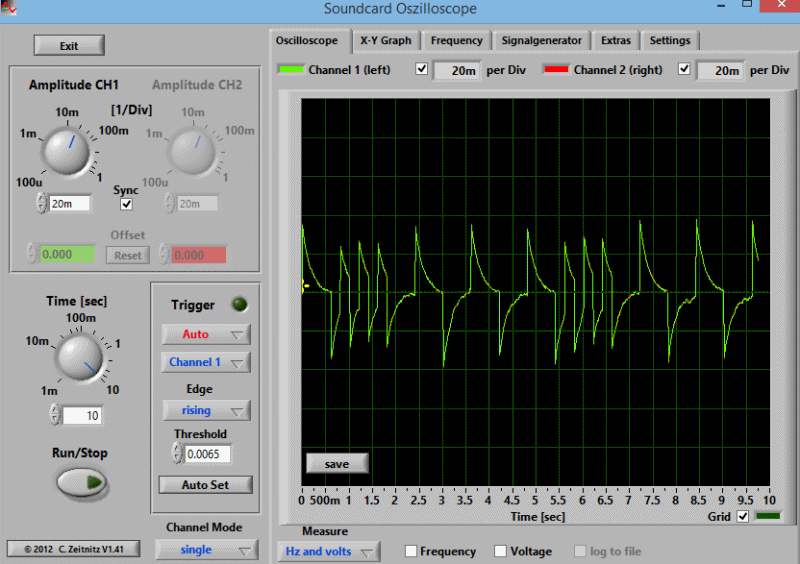Click the green CH1 offset stepper arrows
The height and width of the screenshot is (564, 800).
pyautogui.click(x=32, y=253)
